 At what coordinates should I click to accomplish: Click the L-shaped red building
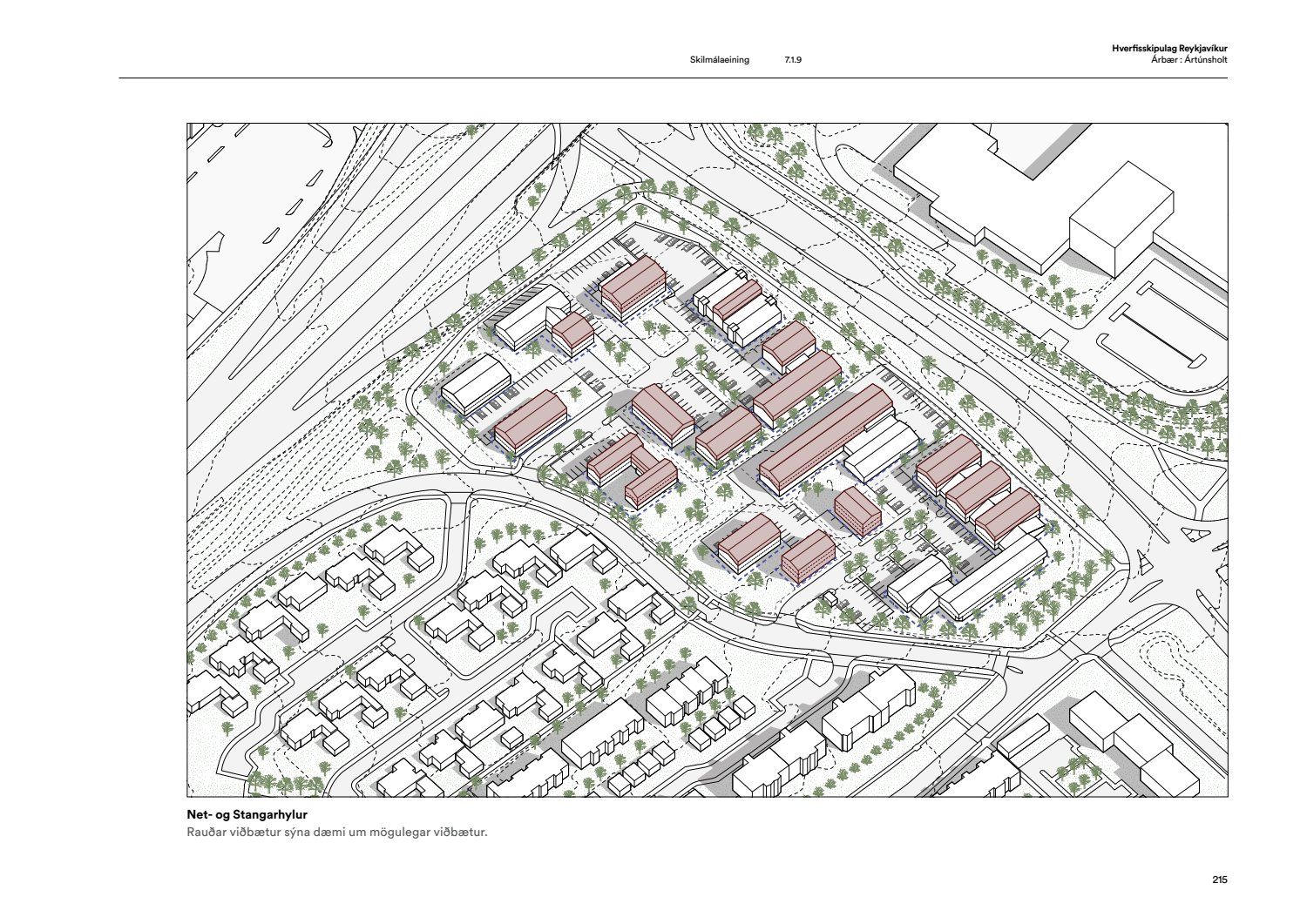coord(632,470)
